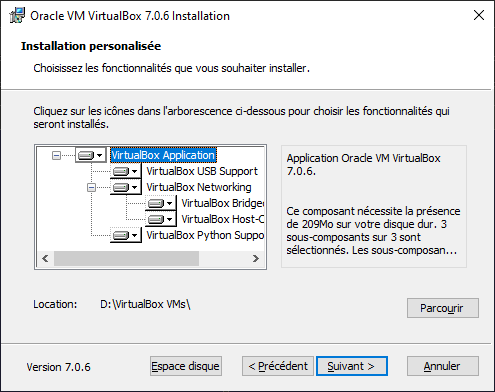Click the left arrow of the tree scrollbar
Viewport: 495px width, 392px height.
pos(45,258)
